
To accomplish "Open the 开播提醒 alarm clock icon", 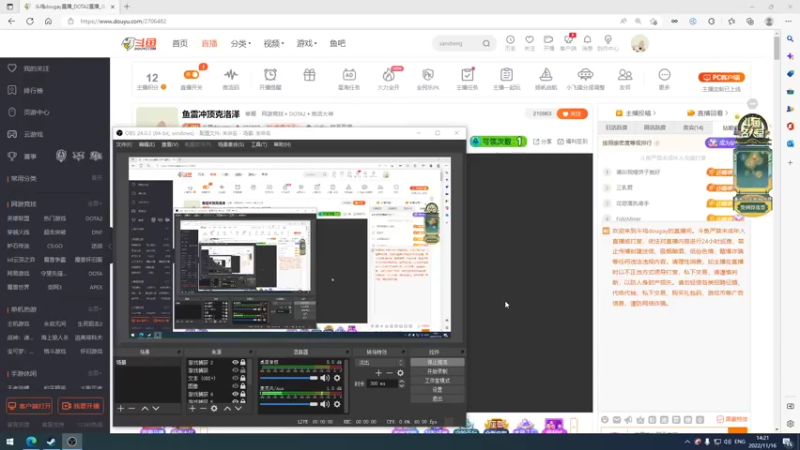I will point(270,74).
